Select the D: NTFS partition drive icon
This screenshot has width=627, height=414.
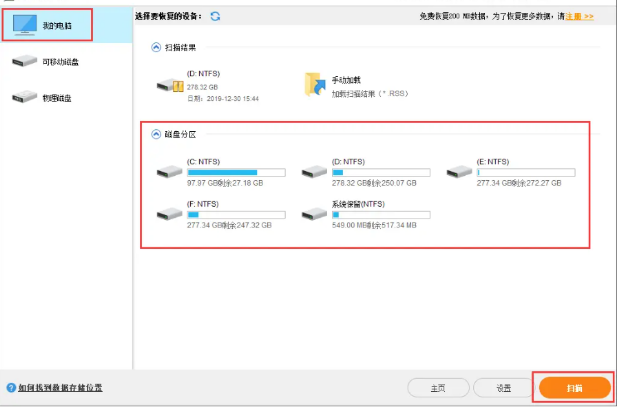click(x=314, y=172)
